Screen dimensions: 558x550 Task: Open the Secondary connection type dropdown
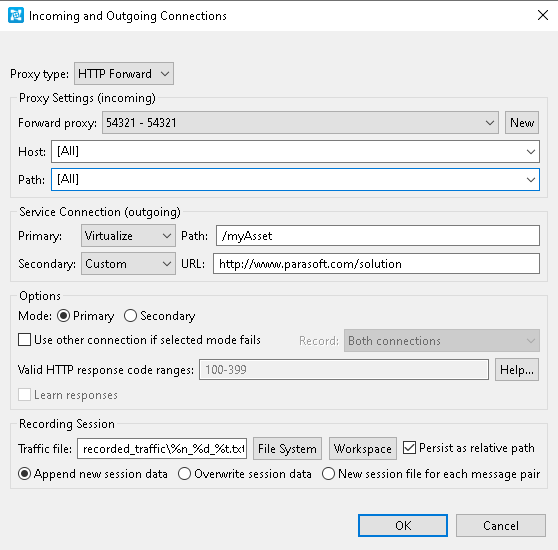(x=128, y=264)
